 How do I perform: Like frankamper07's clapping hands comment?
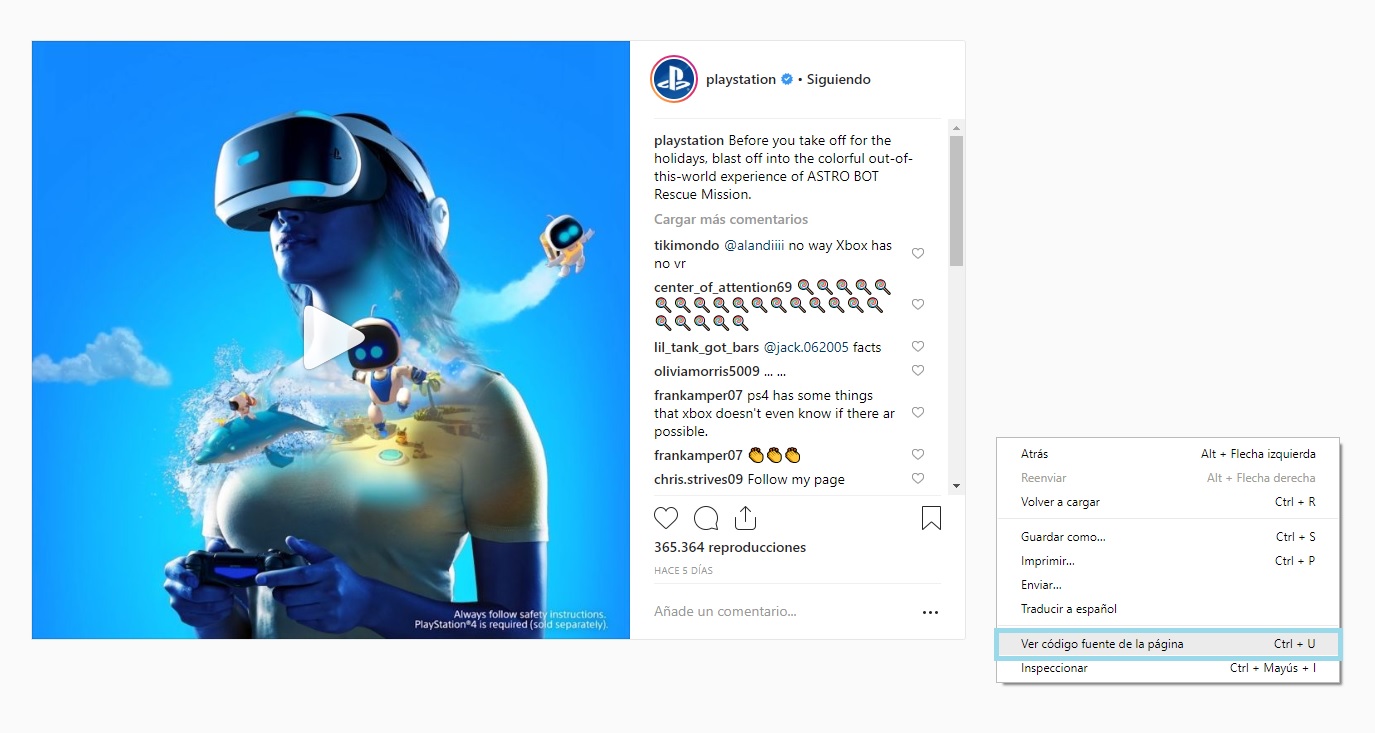pos(918,455)
